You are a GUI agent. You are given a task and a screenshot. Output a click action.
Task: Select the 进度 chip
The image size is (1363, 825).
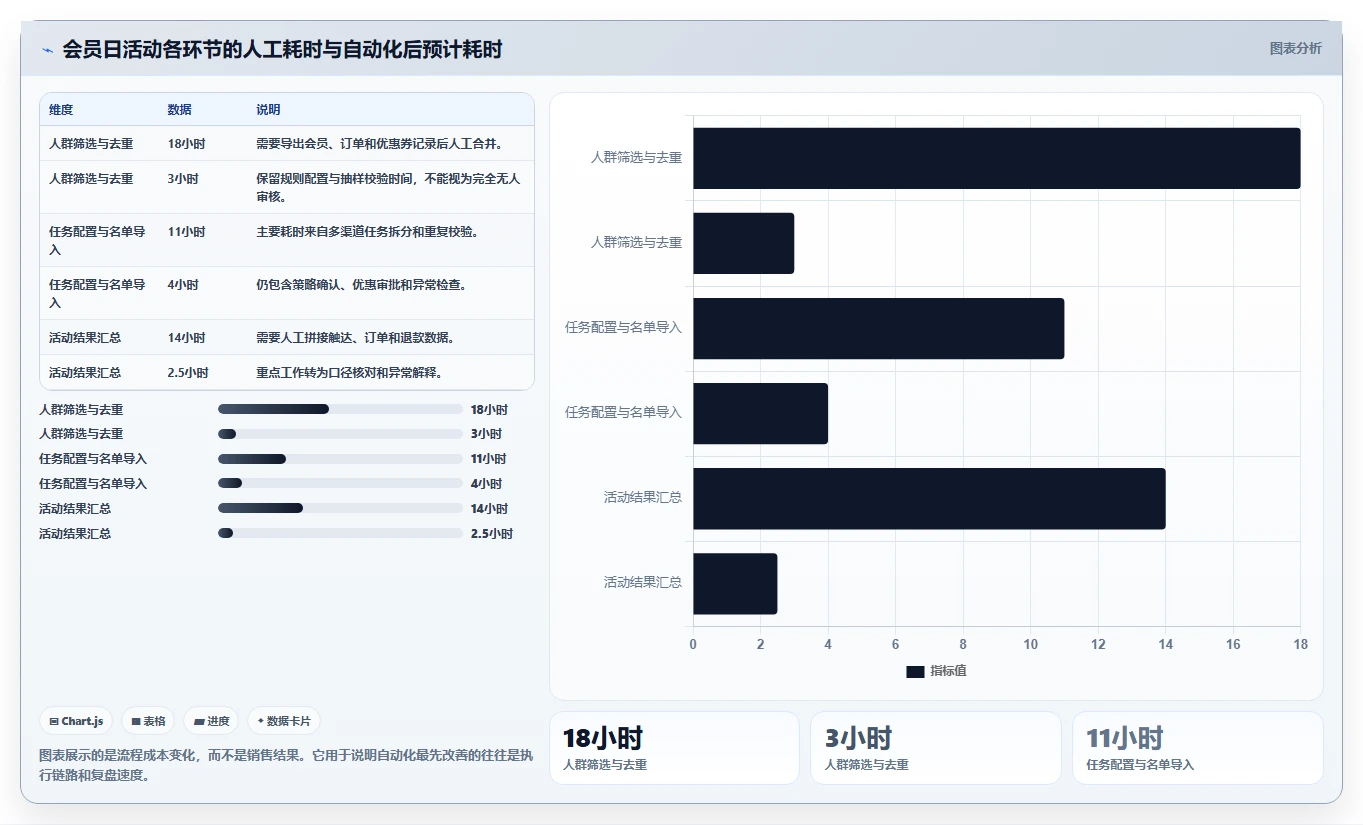[211, 721]
